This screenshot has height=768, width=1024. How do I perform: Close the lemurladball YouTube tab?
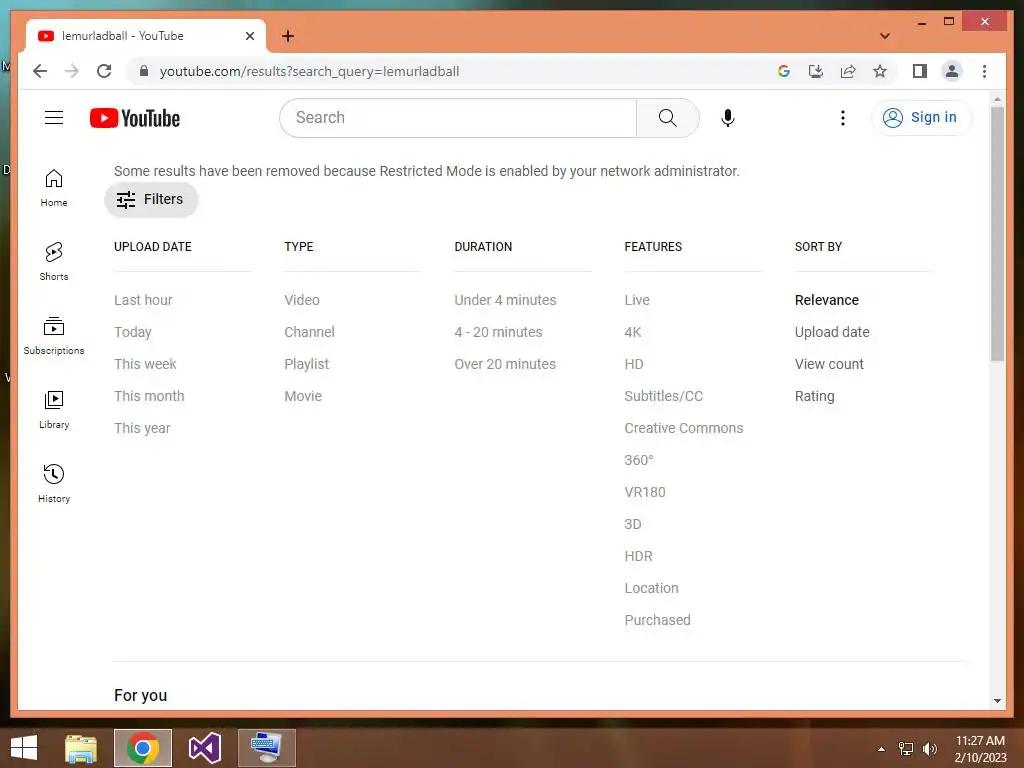click(x=249, y=36)
